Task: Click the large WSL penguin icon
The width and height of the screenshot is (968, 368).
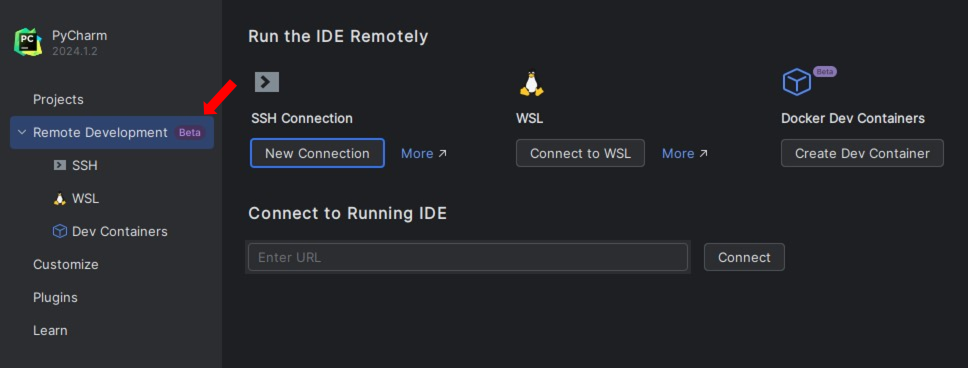Action: (532, 84)
